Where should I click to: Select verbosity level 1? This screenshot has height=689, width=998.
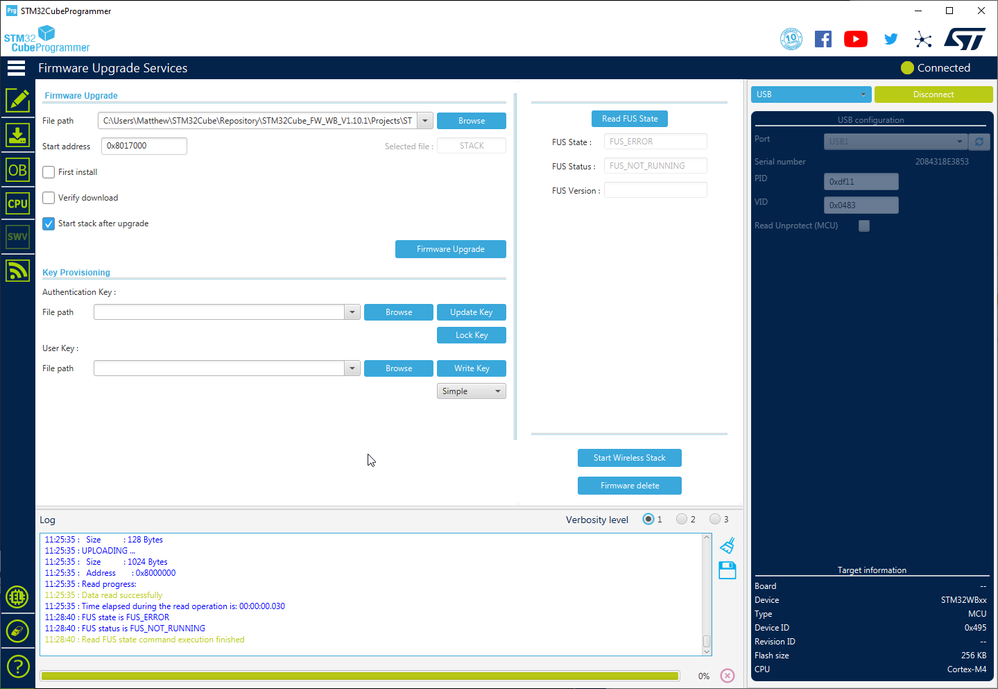[x=648, y=519]
